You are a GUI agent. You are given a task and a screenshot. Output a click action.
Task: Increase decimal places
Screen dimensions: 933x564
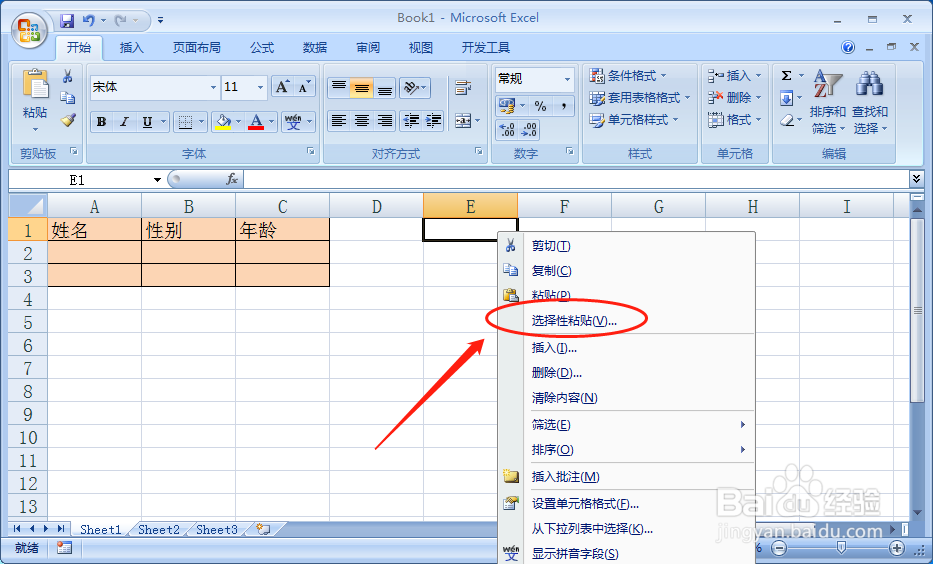point(506,129)
